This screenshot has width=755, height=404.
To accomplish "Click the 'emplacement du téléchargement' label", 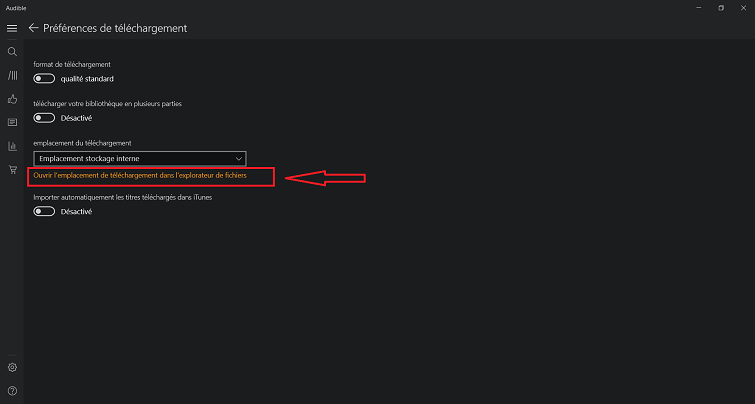I will pyautogui.click(x=82, y=143).
